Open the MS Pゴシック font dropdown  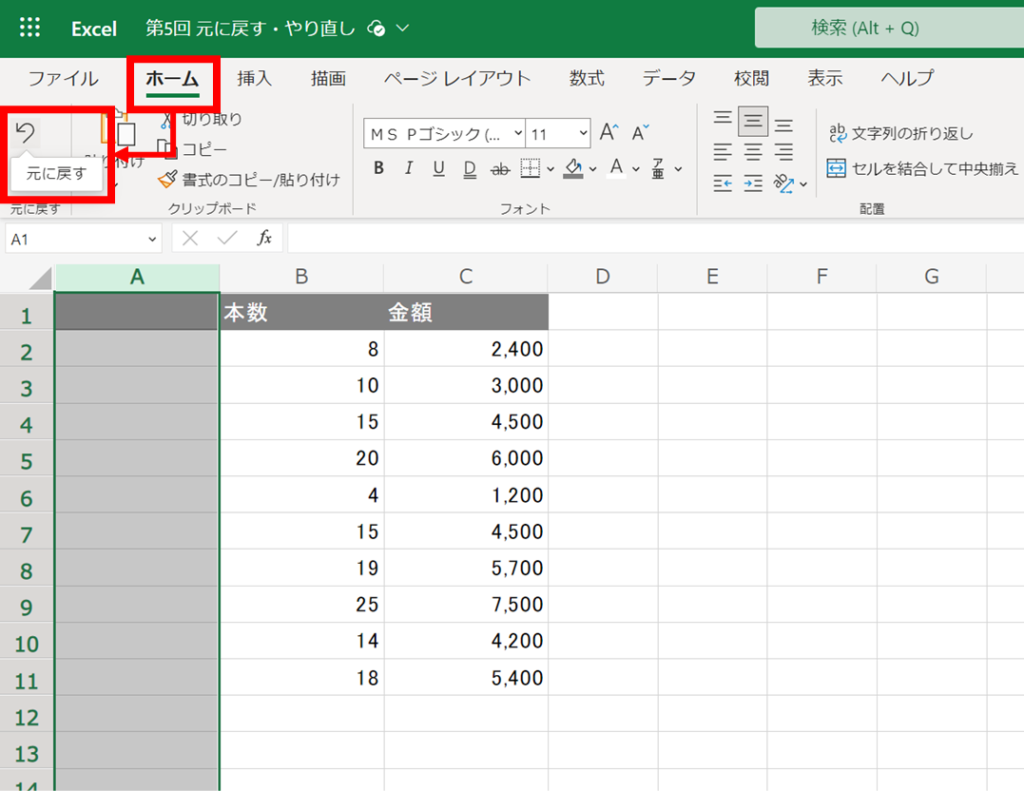pyautogui.click(x=519, y=131)
